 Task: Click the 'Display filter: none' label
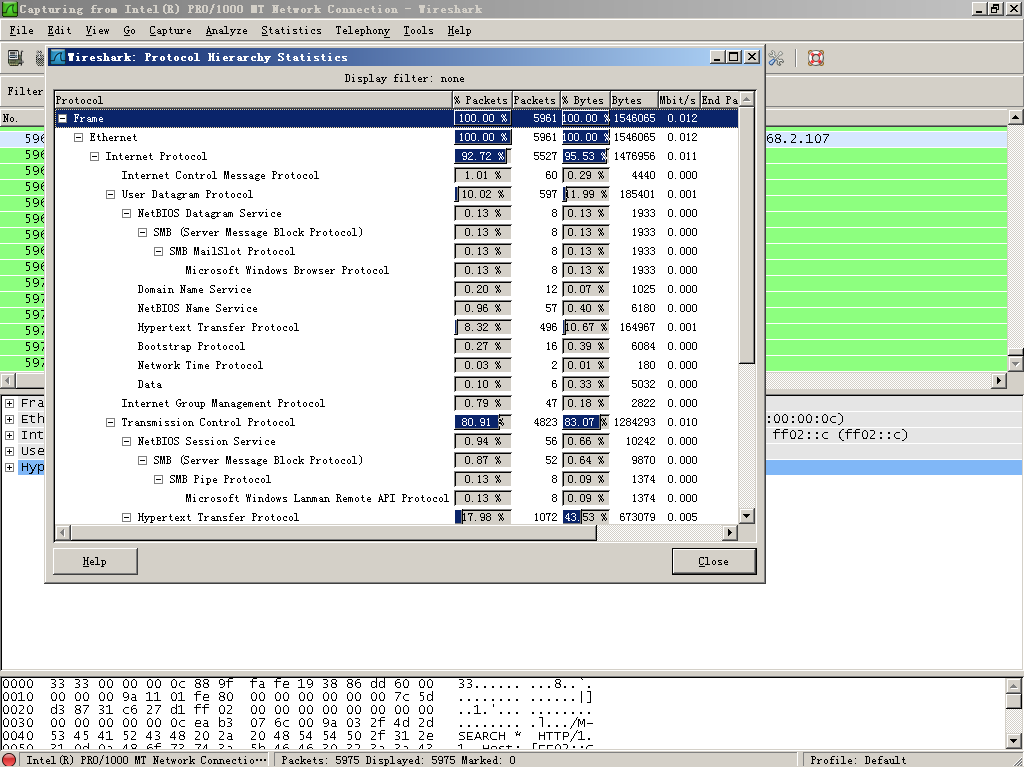(404, 78)
